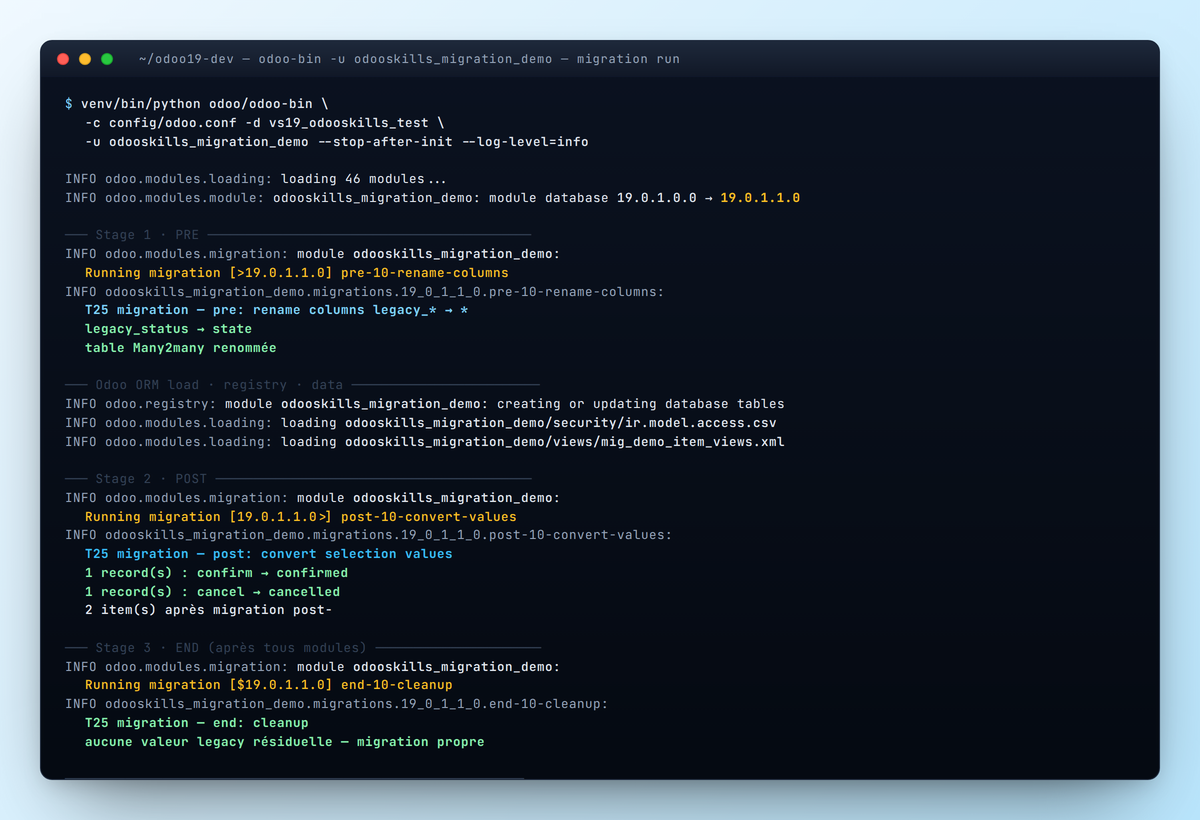Click the "$" shell prompt symbol
Screen dimensions: 1200x820
(x=69, y=104)
